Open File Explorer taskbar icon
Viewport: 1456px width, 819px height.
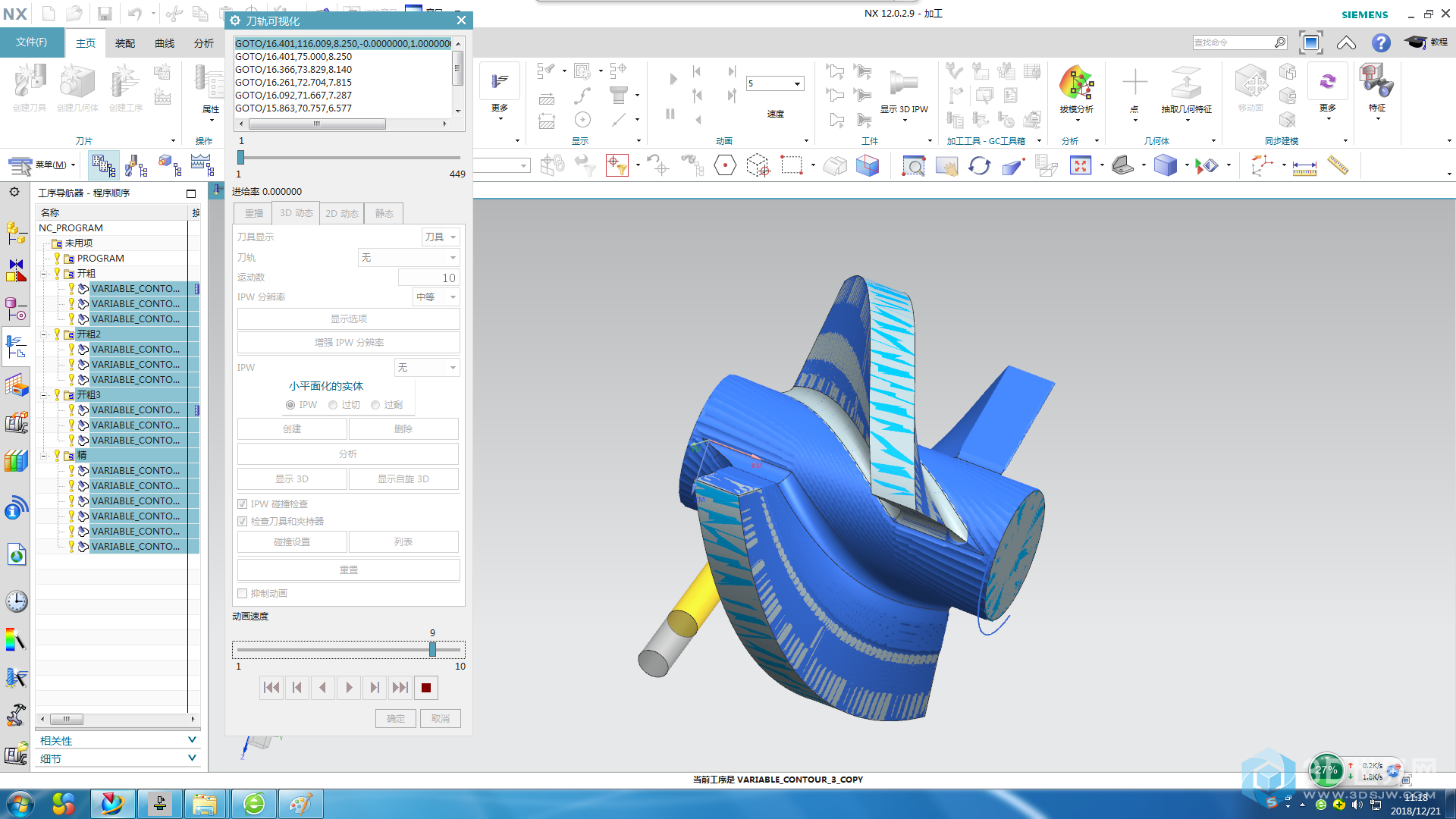tap(205, 804)
